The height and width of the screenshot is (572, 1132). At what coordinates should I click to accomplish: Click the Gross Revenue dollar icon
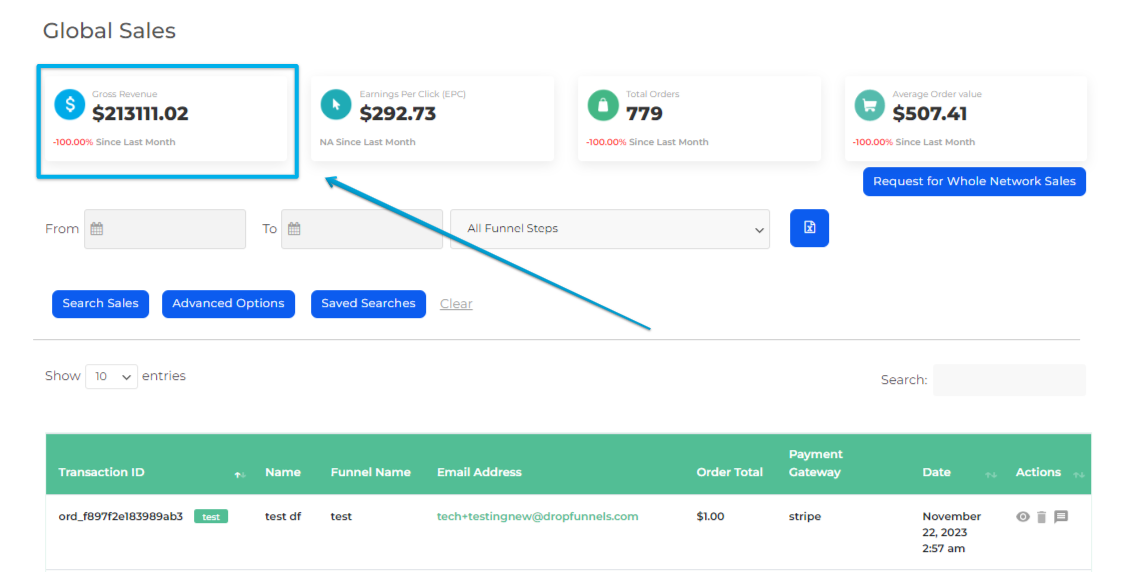pos(70,104)
